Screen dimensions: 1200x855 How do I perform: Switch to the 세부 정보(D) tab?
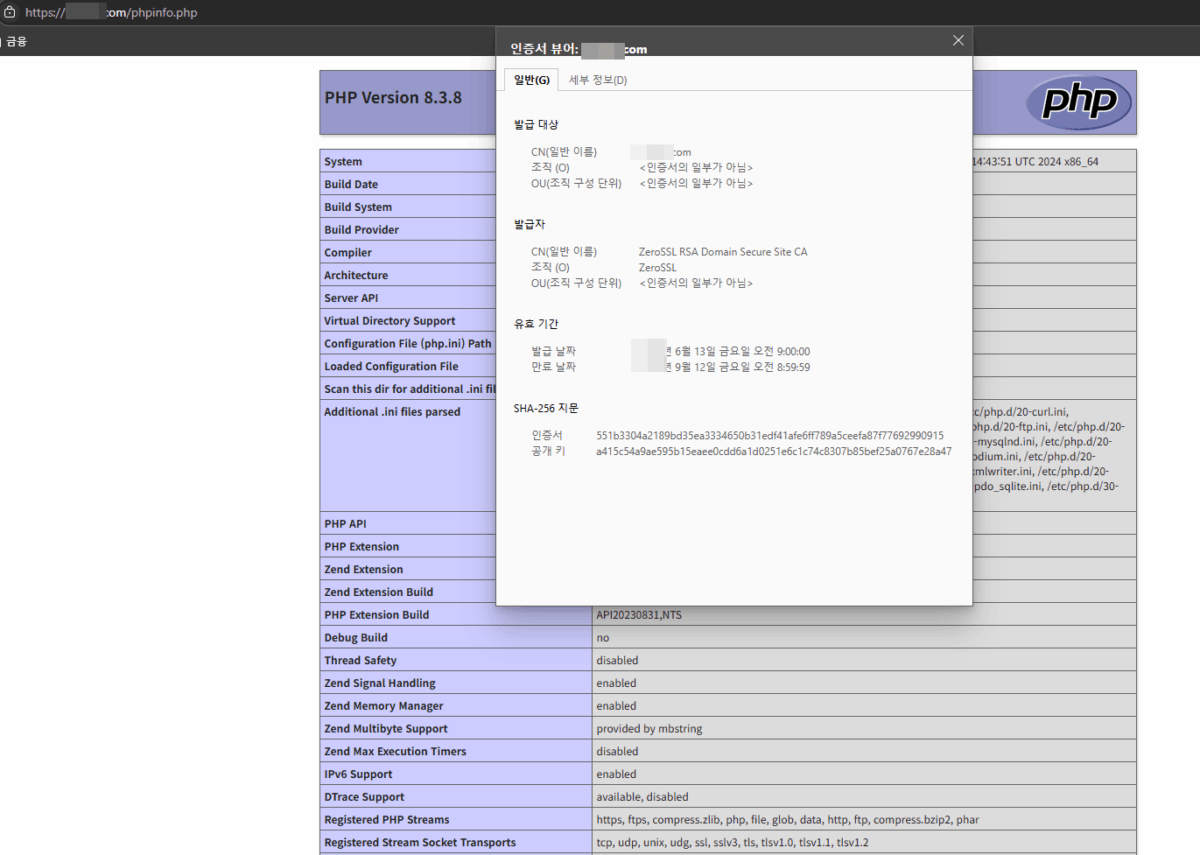tap(597, 79)
